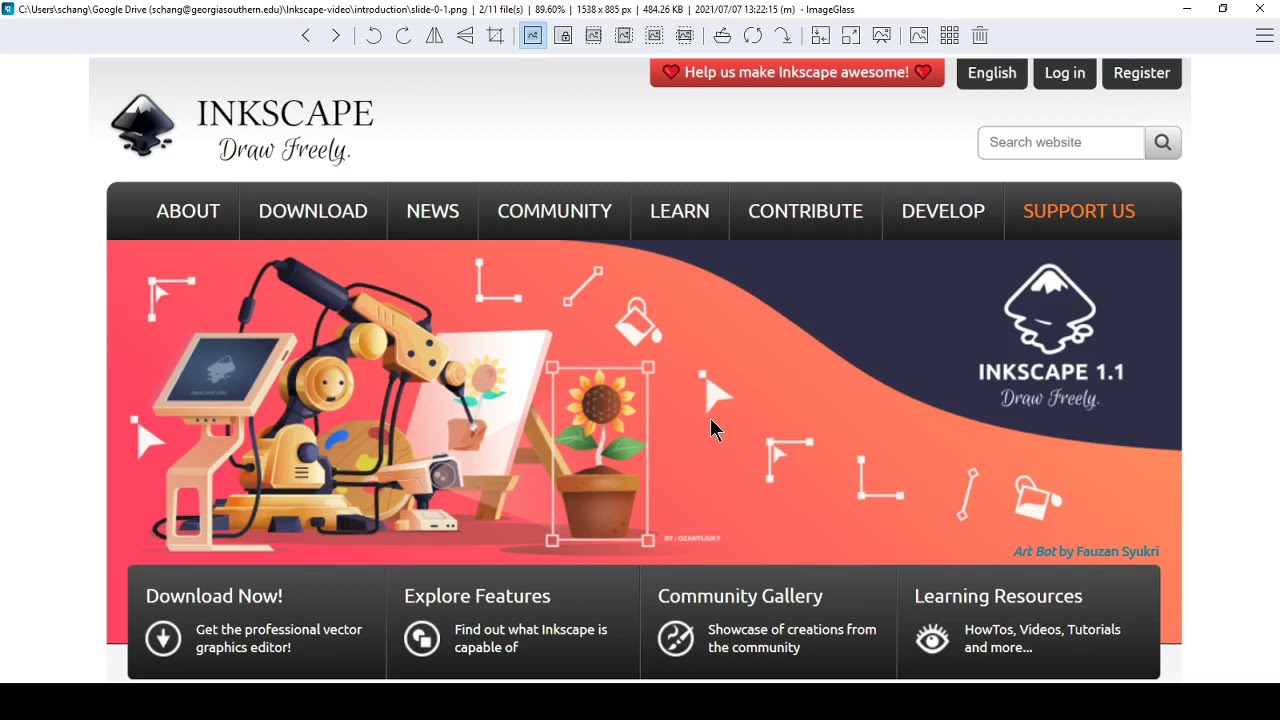Screen dimensions: 1280x720
Task: Click the Learning Resources heading
Action: tap(998, 596)
